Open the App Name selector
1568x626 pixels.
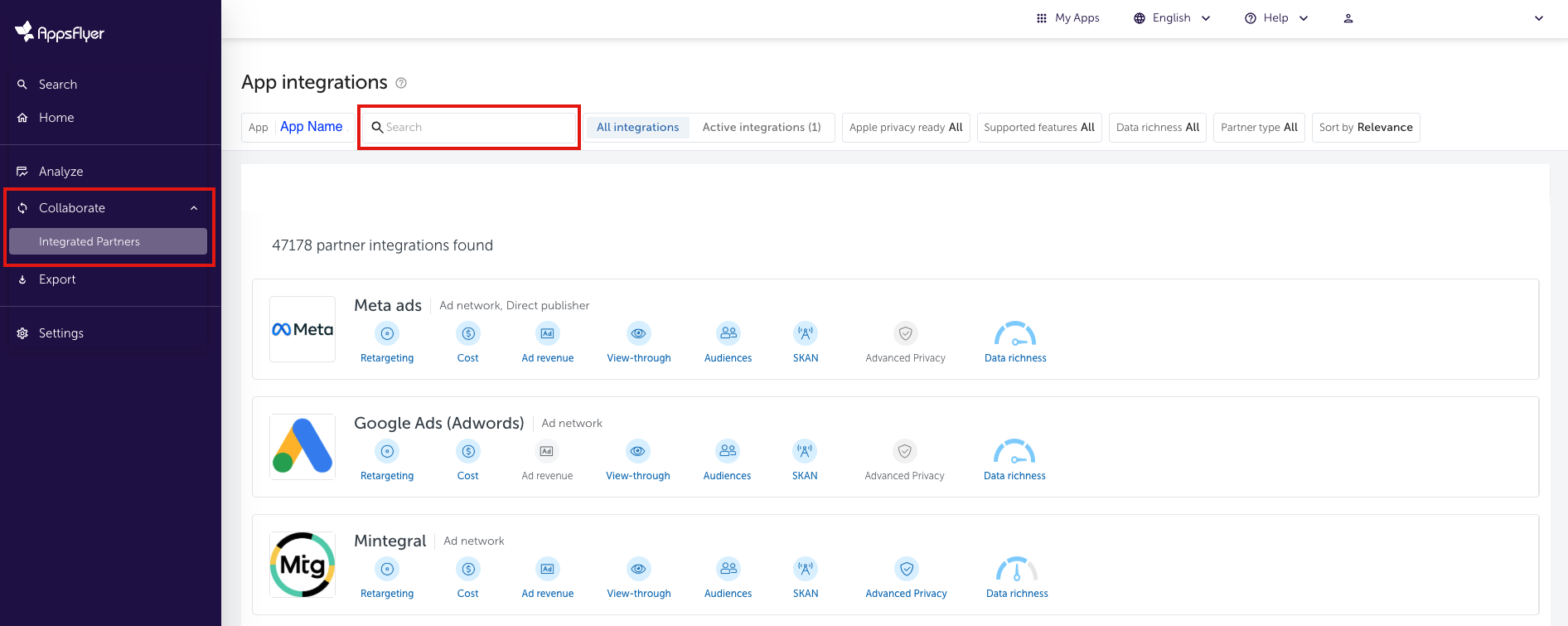(298, 127)
